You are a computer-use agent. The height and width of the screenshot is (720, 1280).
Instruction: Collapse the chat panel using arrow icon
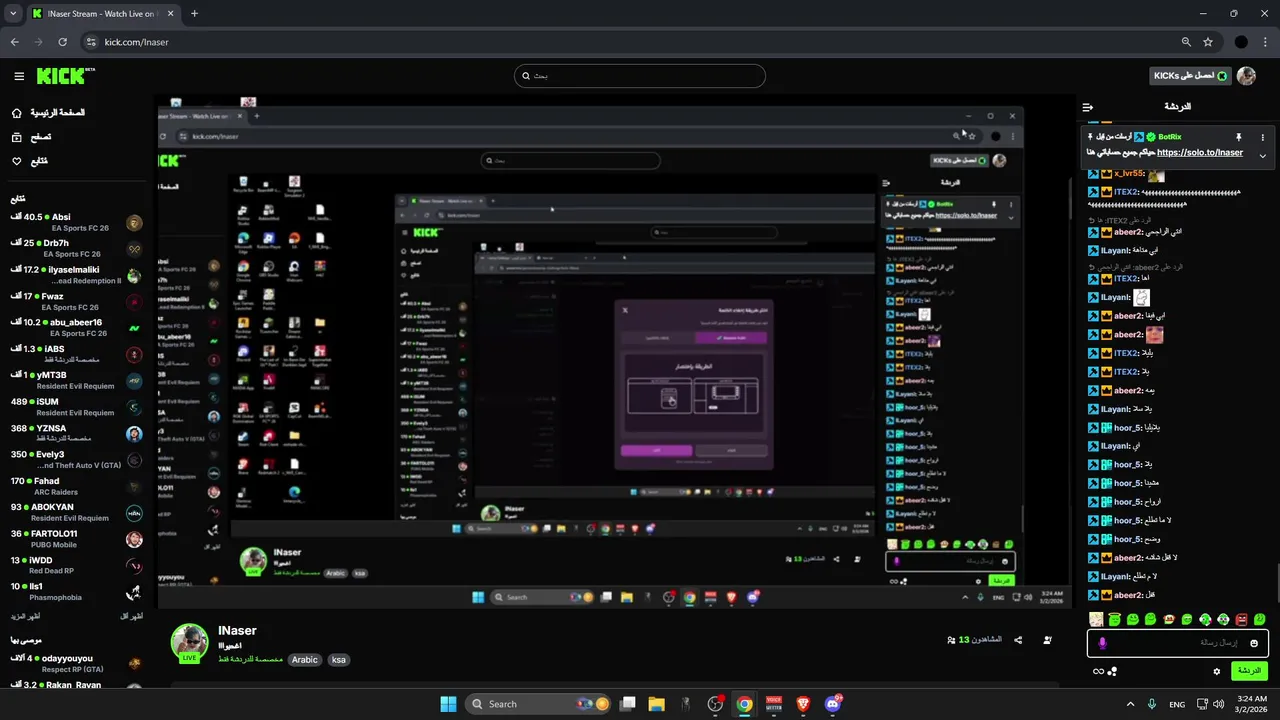click(1088, 107)
